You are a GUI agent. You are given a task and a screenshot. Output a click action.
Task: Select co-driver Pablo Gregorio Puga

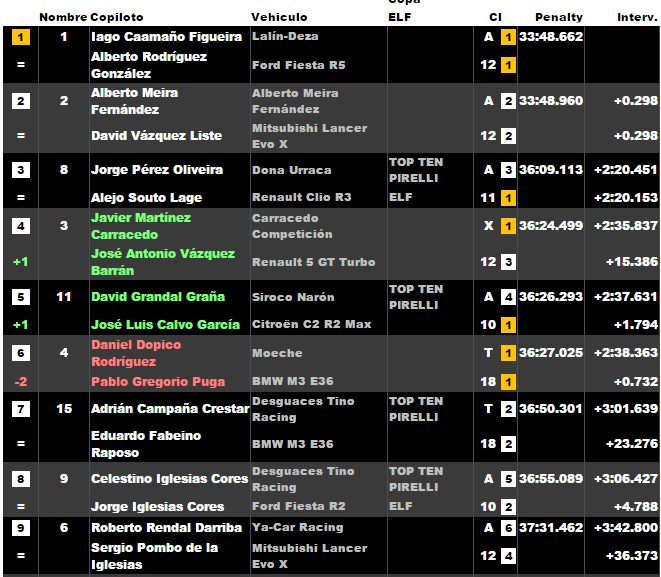[x=158, y=382]
